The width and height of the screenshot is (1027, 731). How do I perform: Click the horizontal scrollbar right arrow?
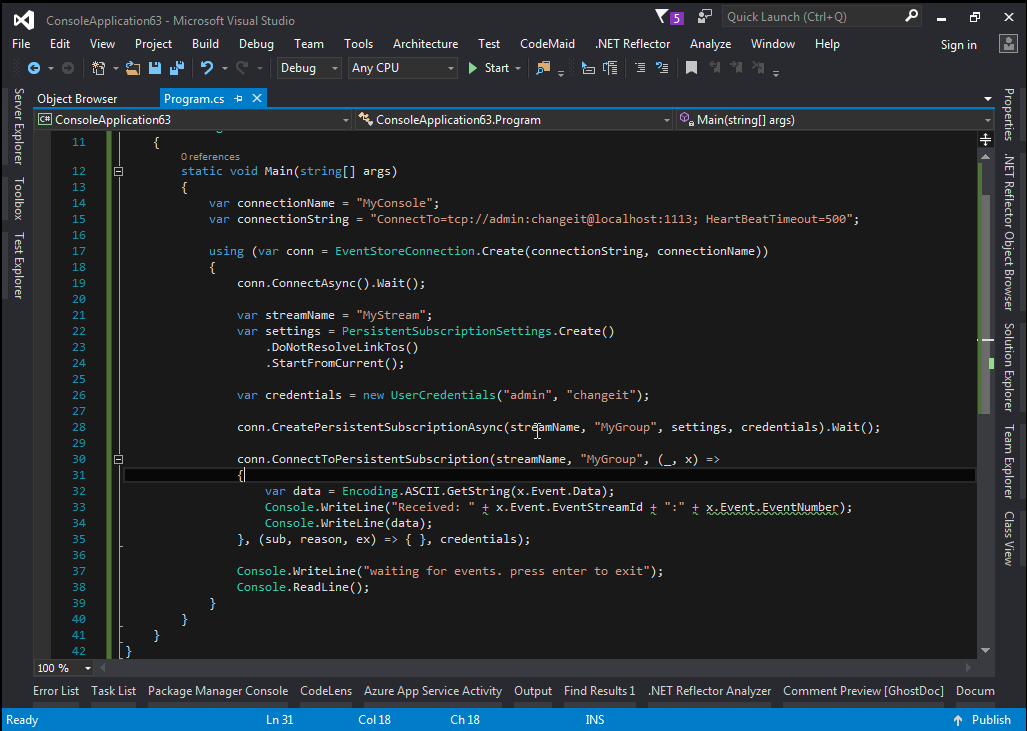click(968, 668)
